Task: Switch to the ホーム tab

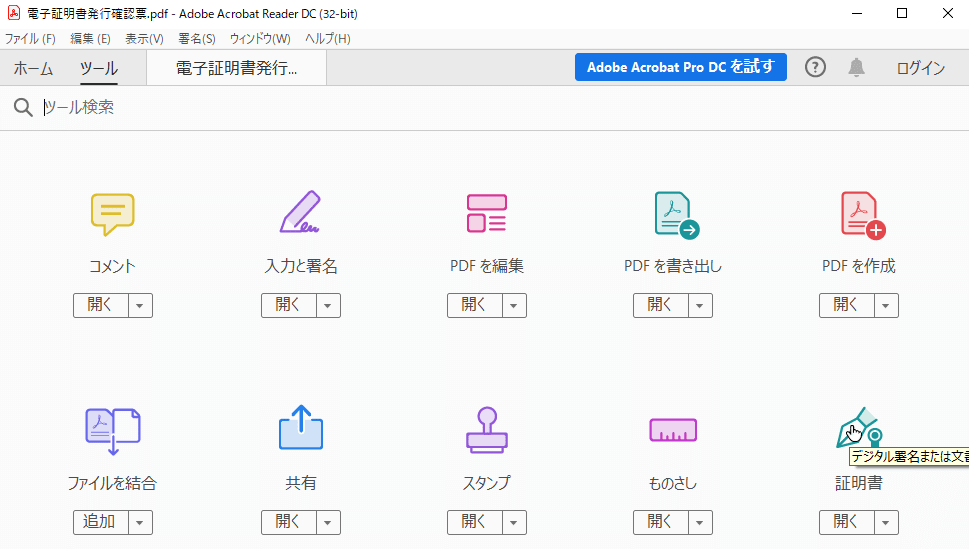Action: pos(33,68)
